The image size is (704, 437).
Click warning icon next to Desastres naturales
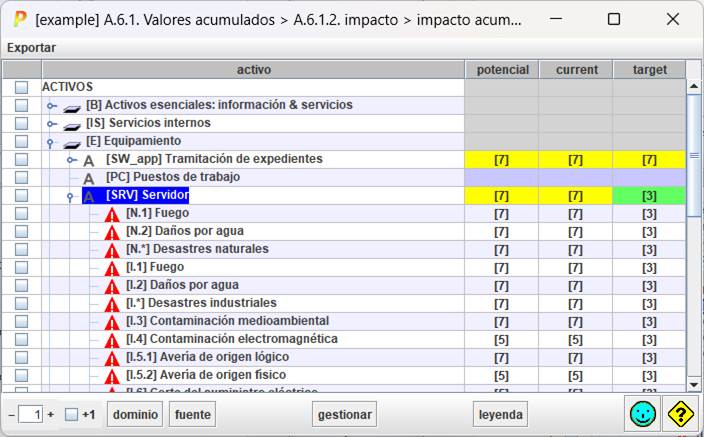112,250
